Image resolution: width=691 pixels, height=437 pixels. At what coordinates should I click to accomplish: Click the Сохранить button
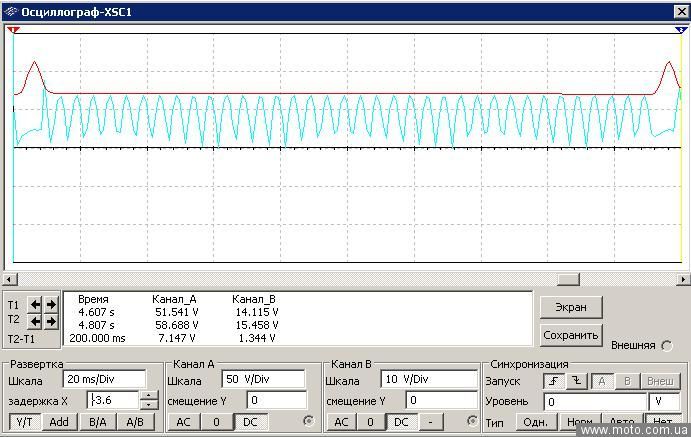pos(571,335)
